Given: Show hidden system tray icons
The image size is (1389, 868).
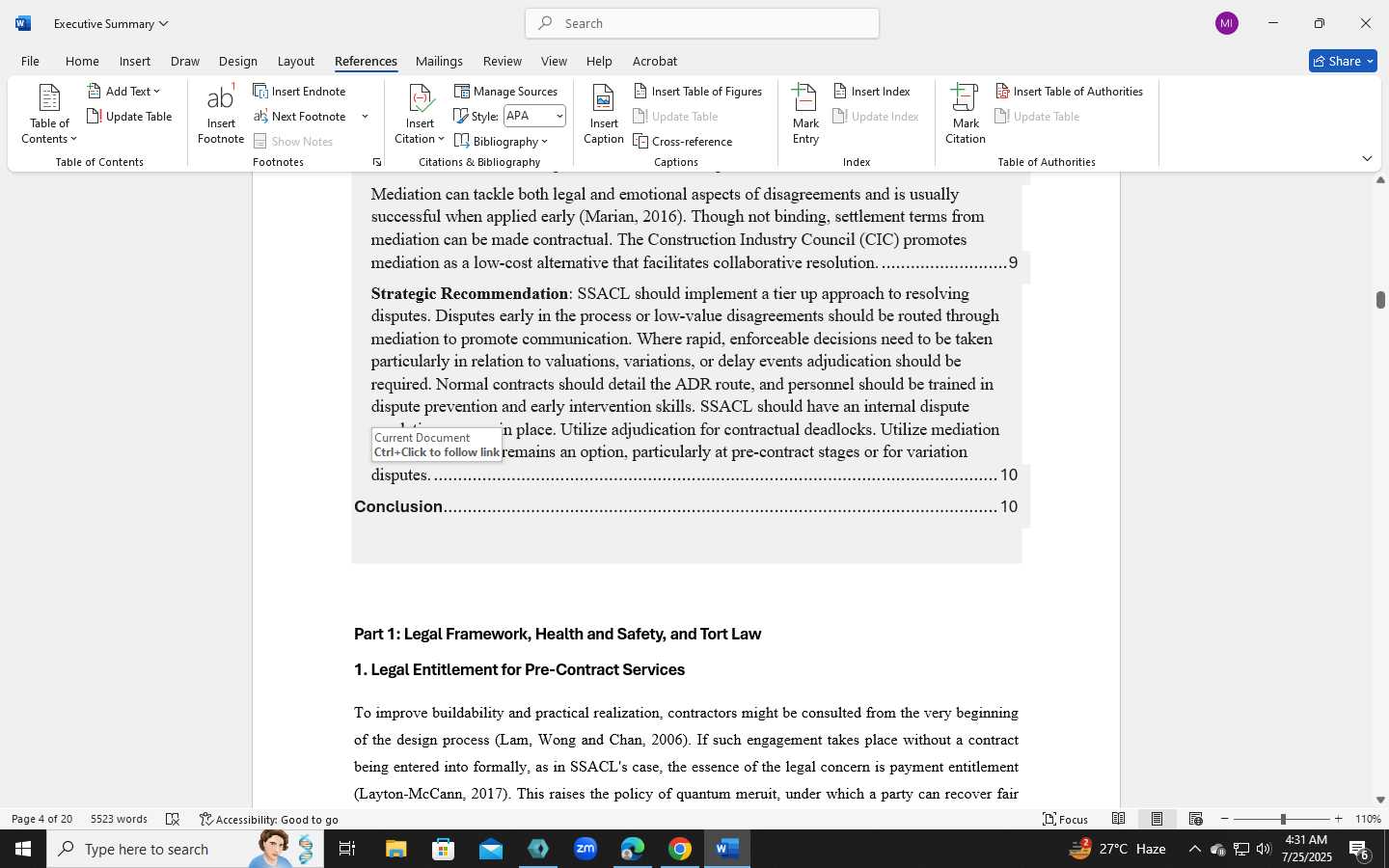Looking at the screenshot, I should (x=1194, y=849).
